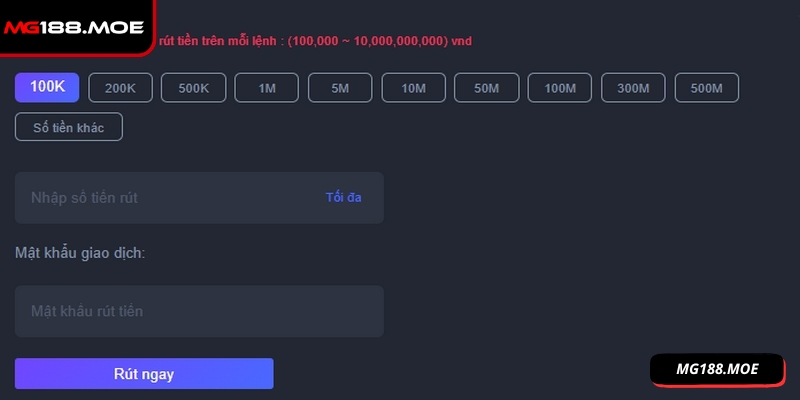Pick the 500K amount chip
Image resolution: width=800 pixels, height=400 pixels.
coord(194,88)
